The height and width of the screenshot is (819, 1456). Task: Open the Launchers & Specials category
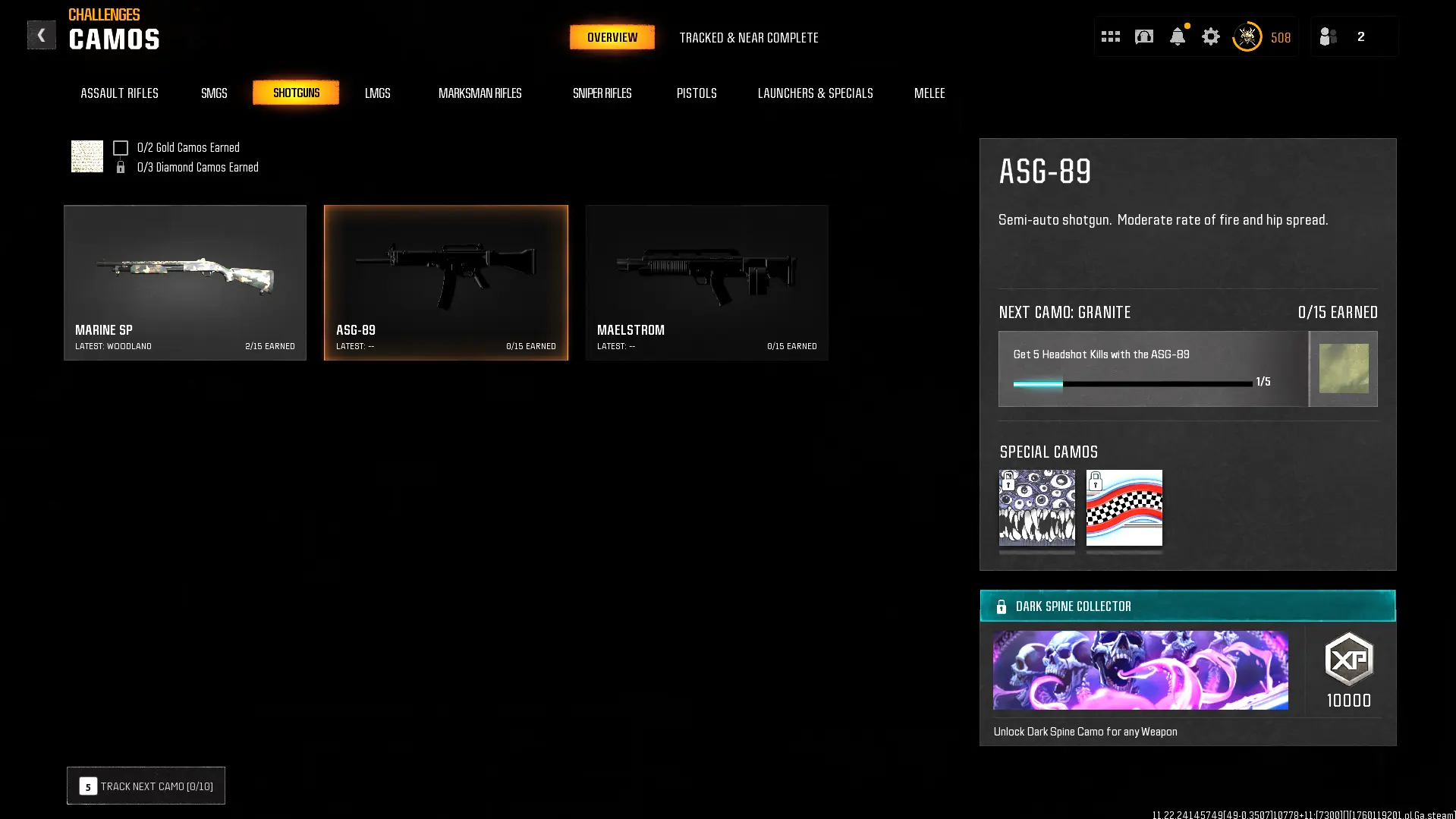[x=816, y=93]
